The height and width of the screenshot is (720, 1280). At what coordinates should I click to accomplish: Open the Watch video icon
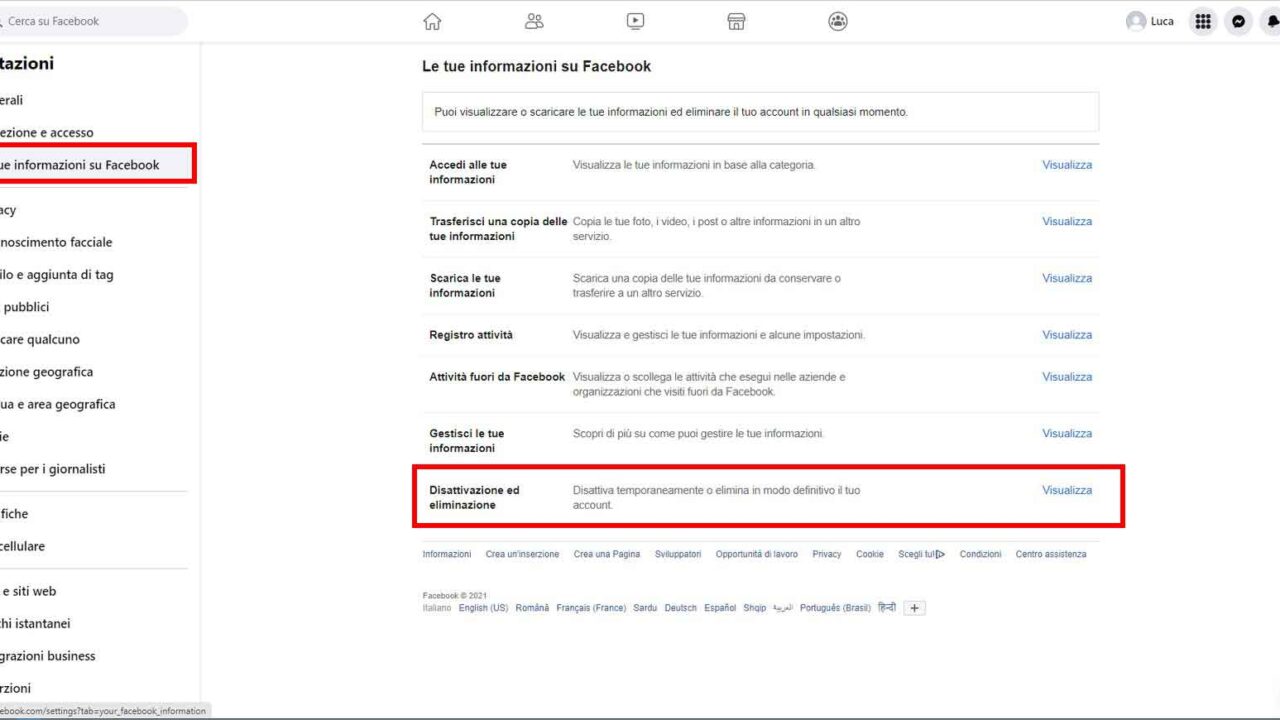635,21
